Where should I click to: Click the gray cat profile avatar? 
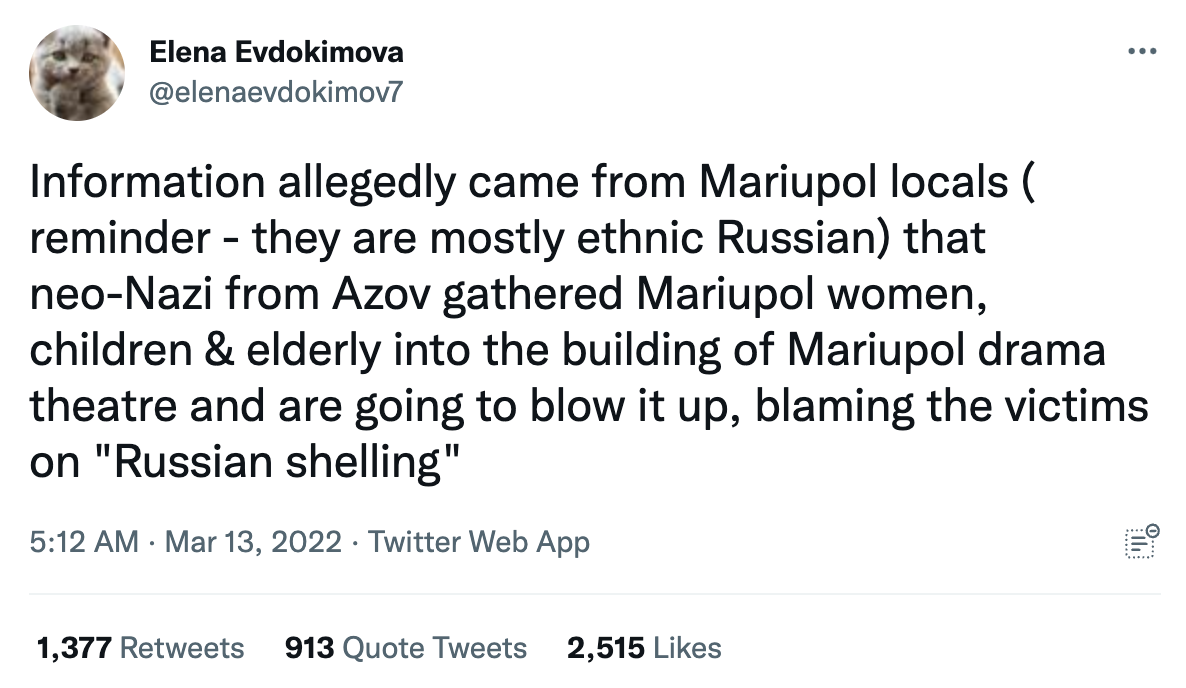point(76,73)
